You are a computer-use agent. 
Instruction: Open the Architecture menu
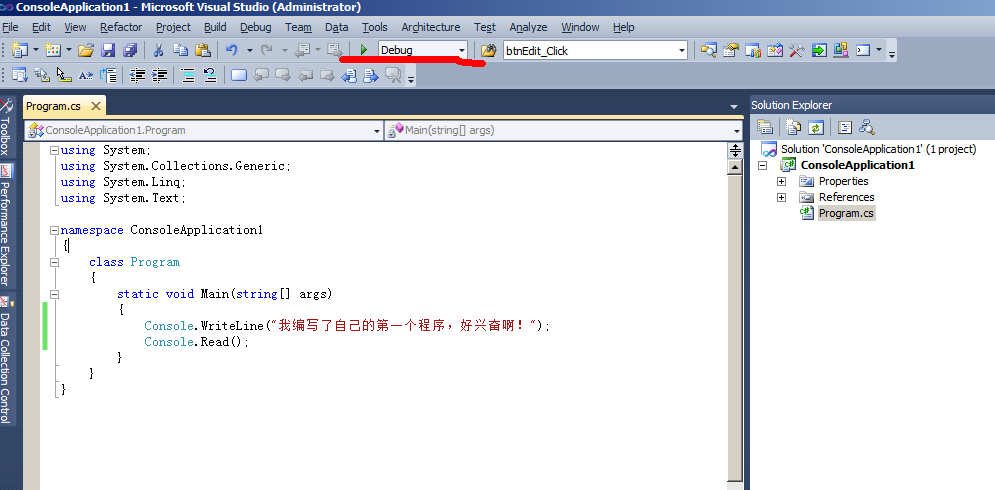pyautogui.click(x=431, y=27)
